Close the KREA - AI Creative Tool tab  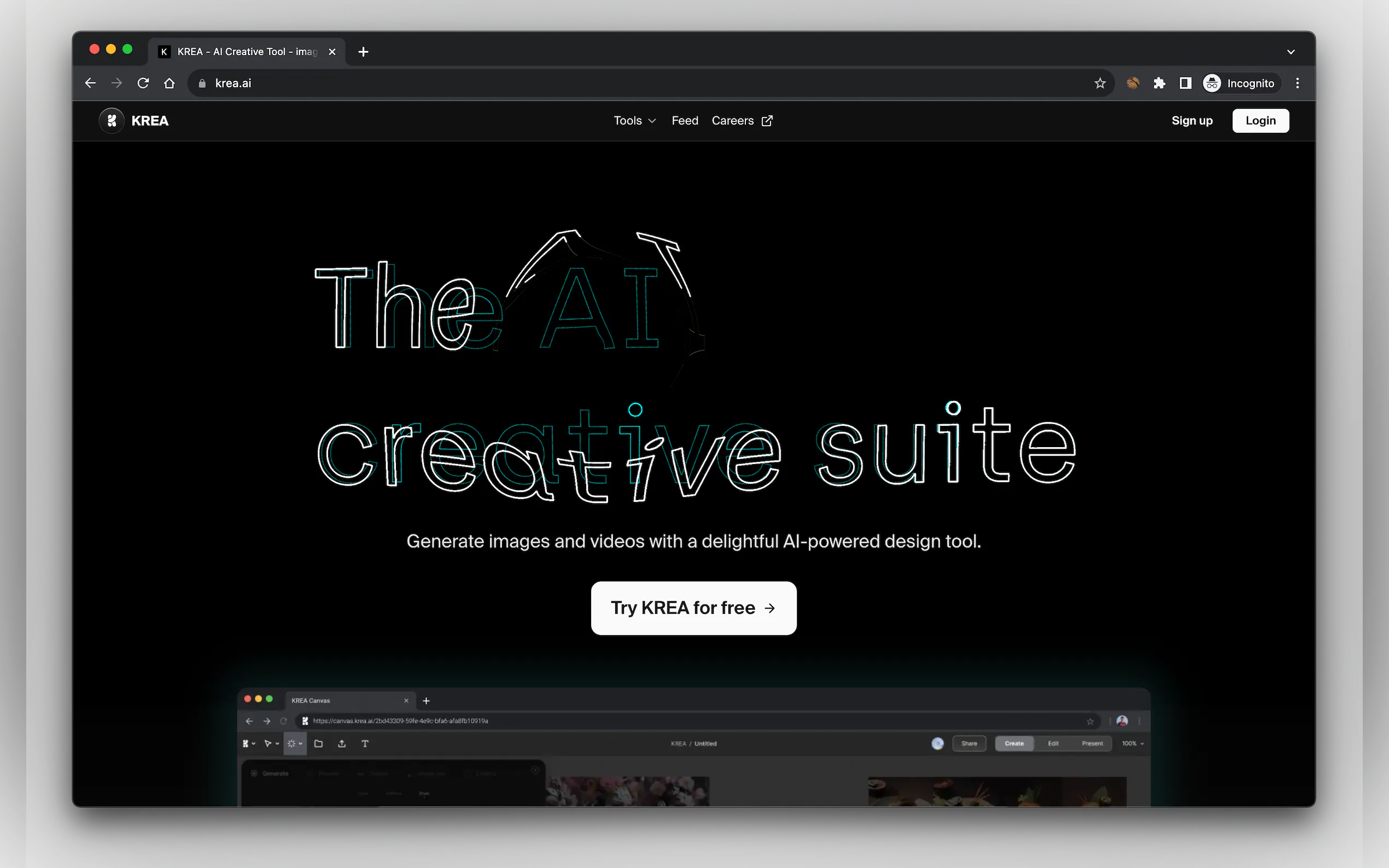click(332, 52)
